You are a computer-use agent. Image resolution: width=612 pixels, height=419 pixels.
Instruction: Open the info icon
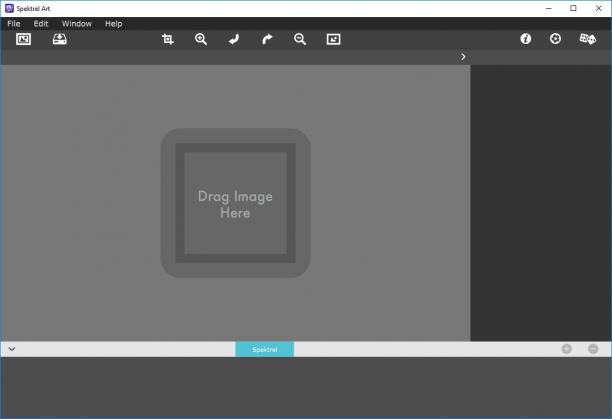click(526, 39)
